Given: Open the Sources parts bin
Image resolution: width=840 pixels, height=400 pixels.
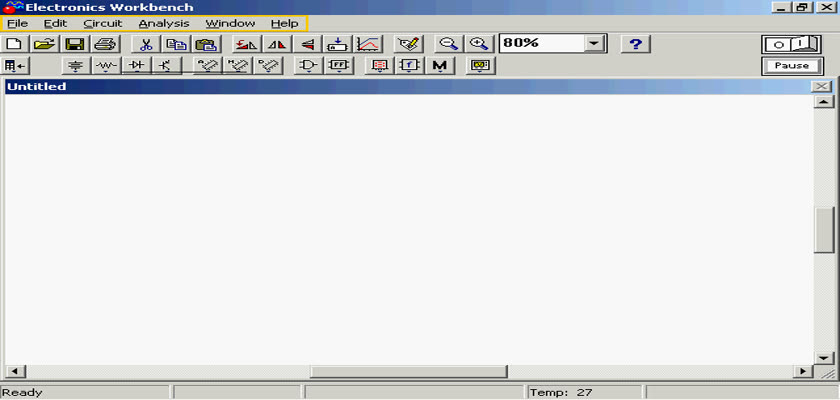Looking at the screenshot, I should [x=76, y=66].
